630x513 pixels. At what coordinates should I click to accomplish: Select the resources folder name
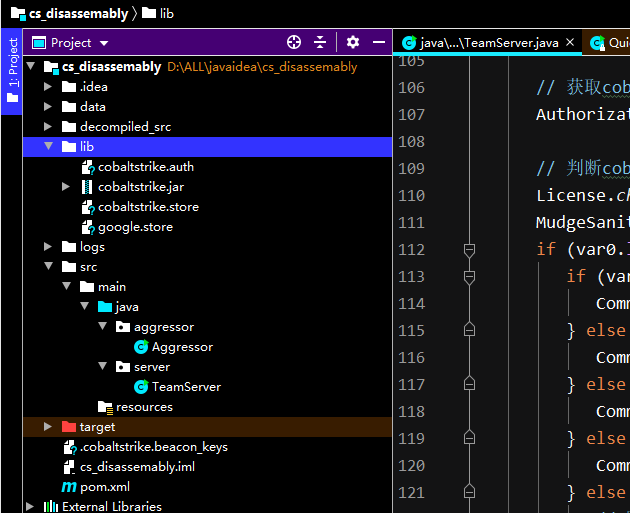click(x=144, y=407)
